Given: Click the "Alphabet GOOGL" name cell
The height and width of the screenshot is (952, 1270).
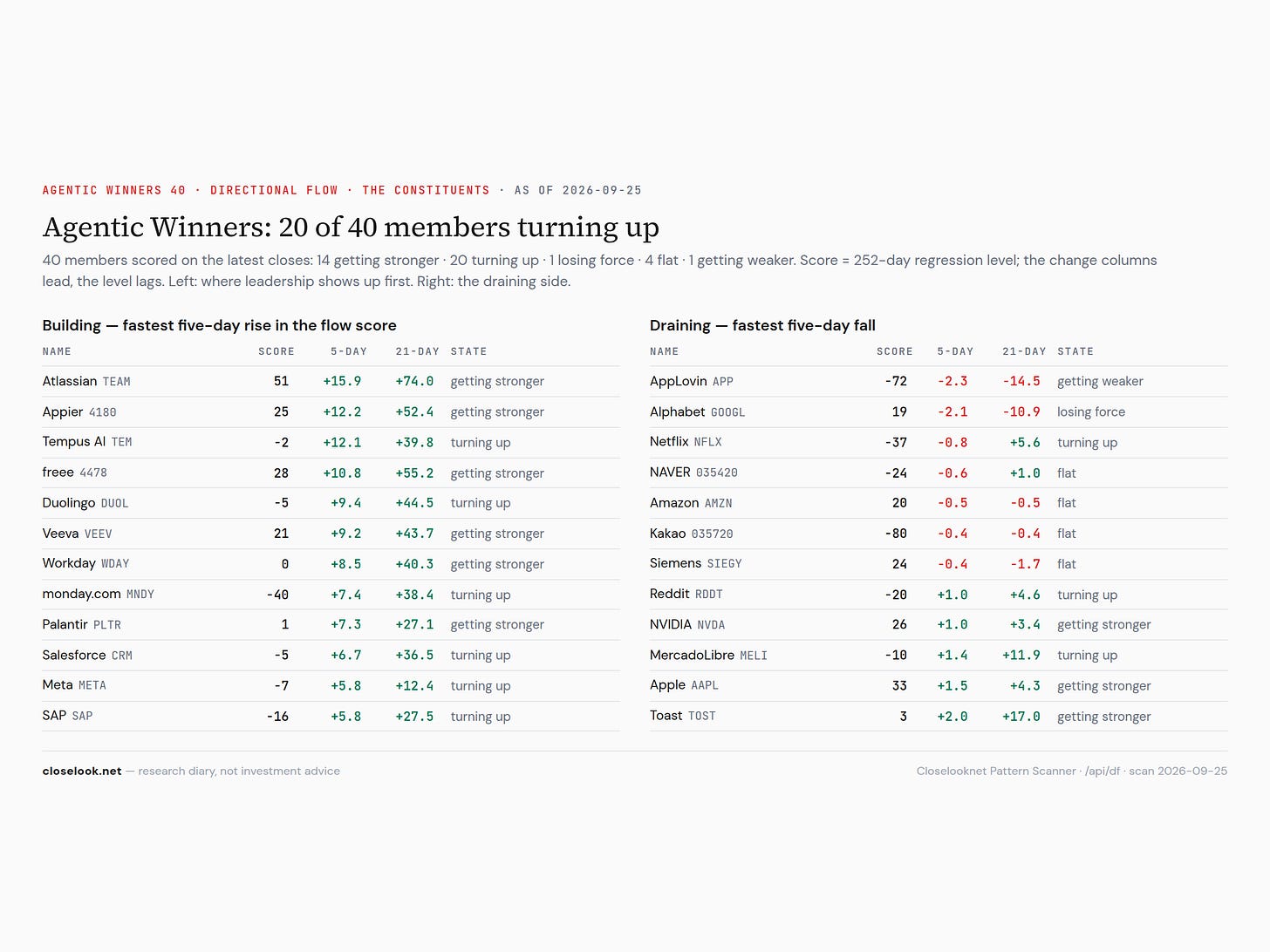Looking at the screenshot, I should tap(698, 411).
